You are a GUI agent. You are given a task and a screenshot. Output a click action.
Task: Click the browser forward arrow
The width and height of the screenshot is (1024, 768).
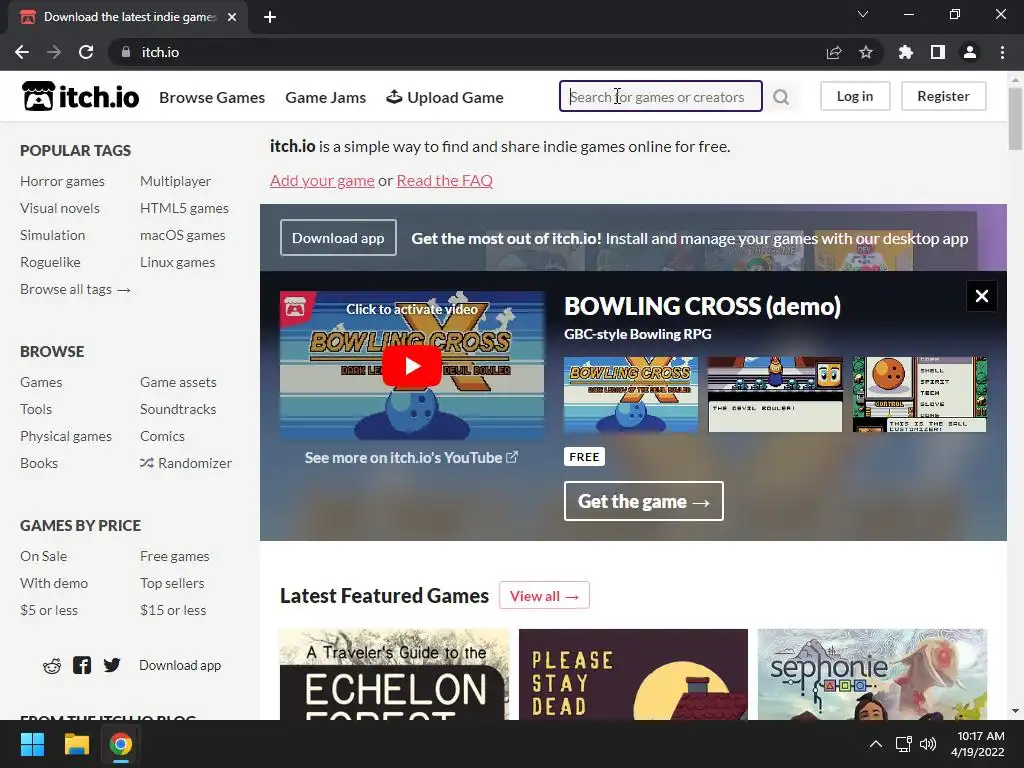[54, 52]
